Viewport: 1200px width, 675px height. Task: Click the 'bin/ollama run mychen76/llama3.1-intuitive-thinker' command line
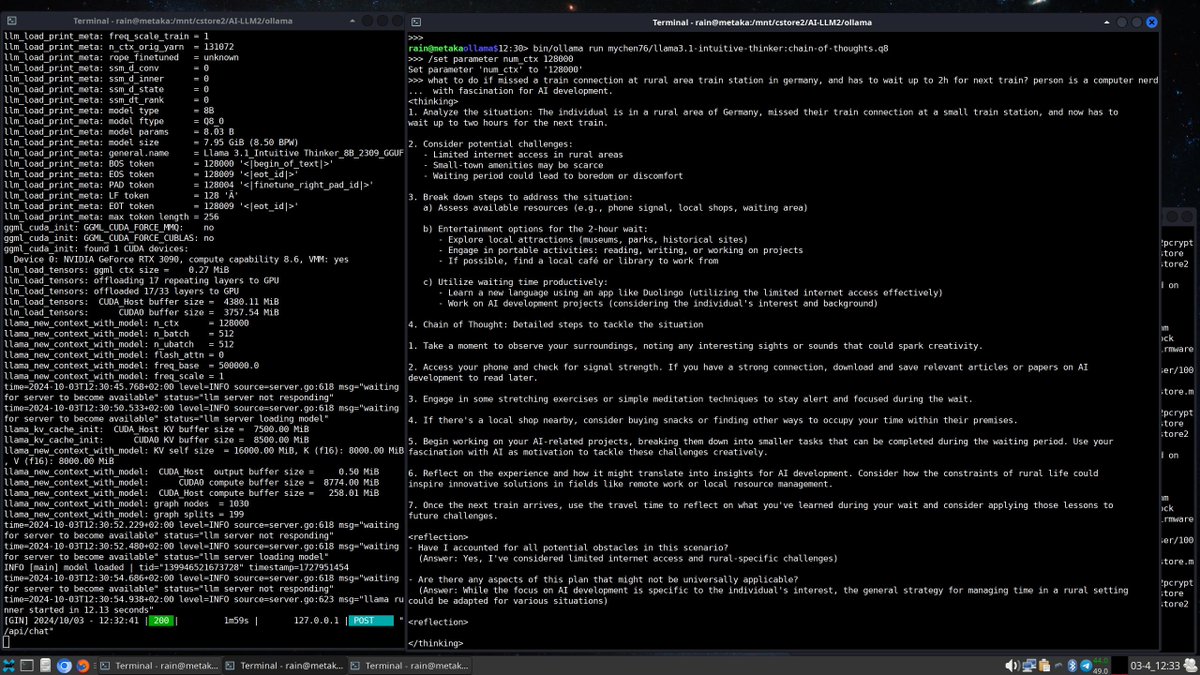[x=647, y=47]
